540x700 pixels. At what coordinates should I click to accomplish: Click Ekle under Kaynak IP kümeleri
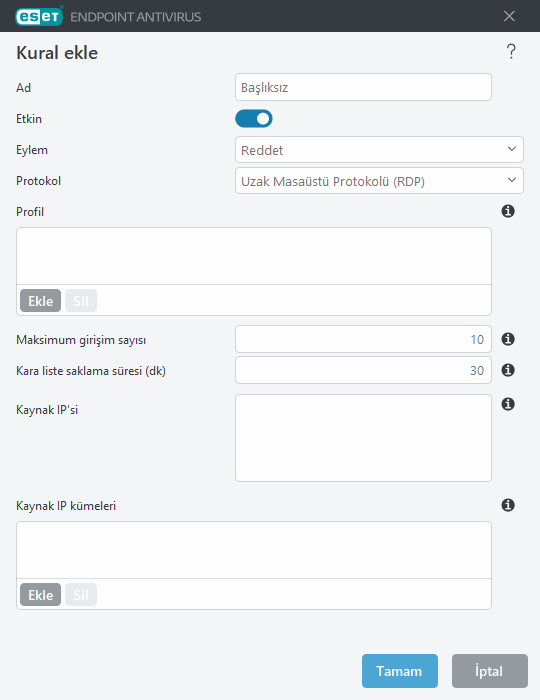pos(41,595)
